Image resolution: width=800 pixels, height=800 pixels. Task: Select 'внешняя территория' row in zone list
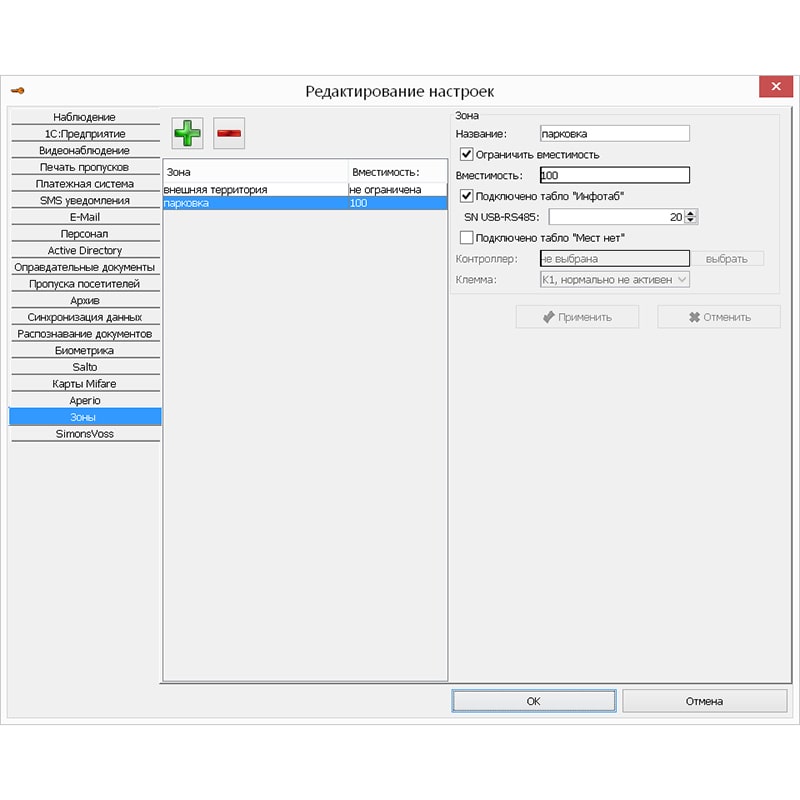click(x=254, y=189)
